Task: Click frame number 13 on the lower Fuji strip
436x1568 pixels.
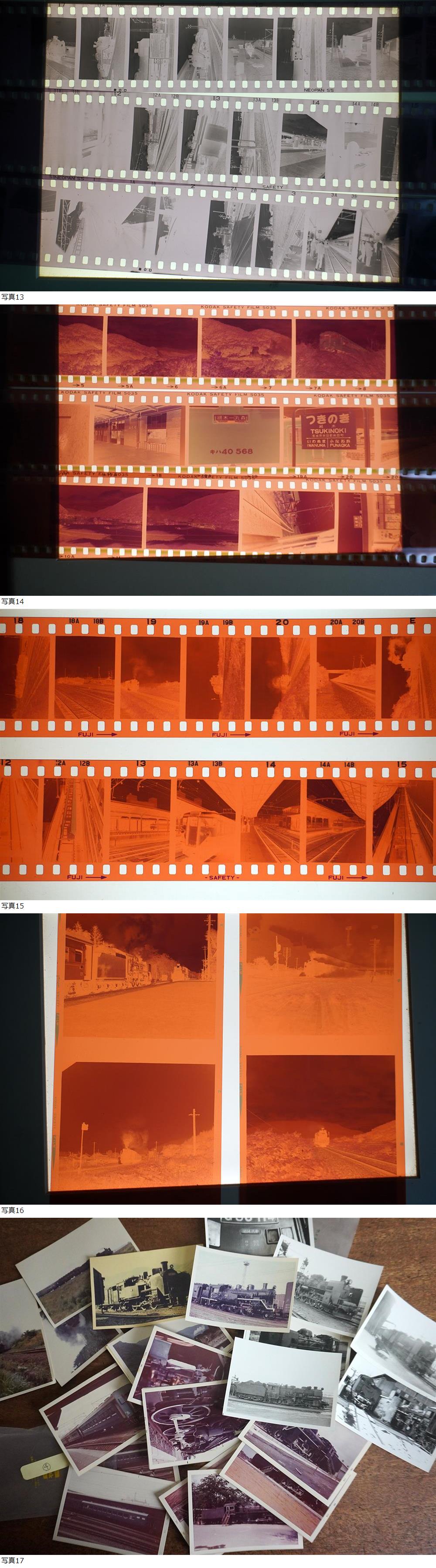Action: [x=141, y=763]
